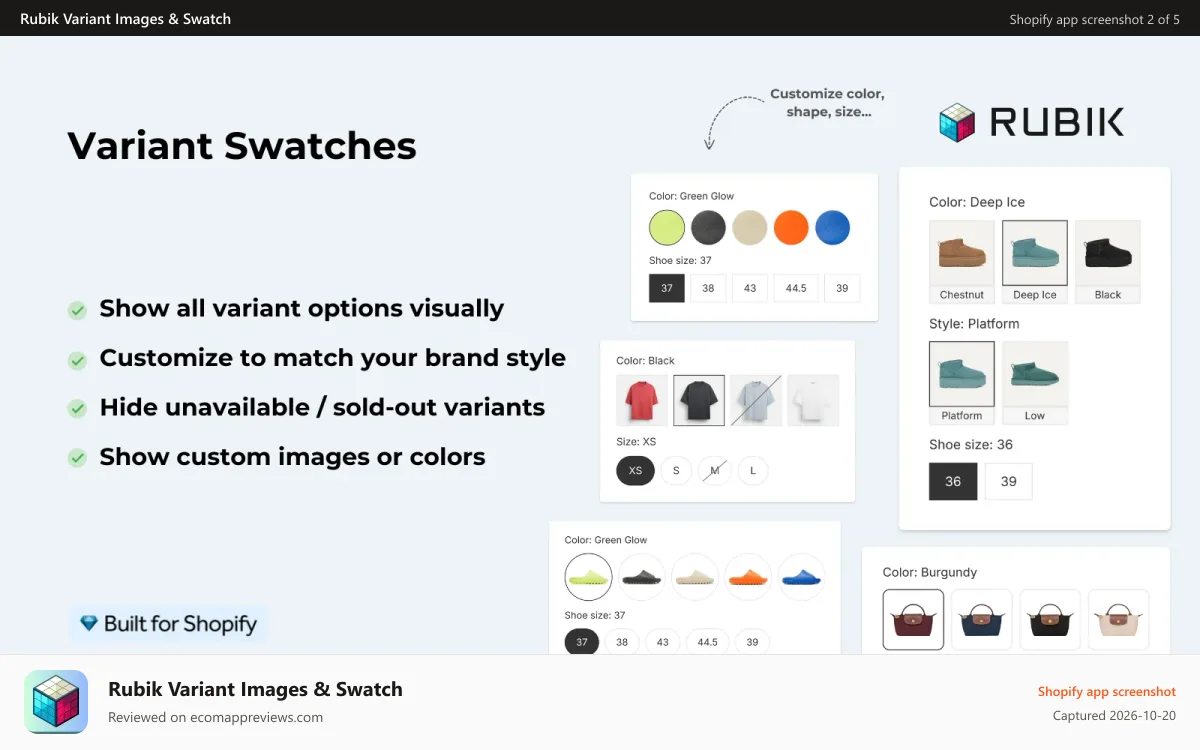
Task: Click the Color: Deep Ice label
Action: click(x=977, y=202)
